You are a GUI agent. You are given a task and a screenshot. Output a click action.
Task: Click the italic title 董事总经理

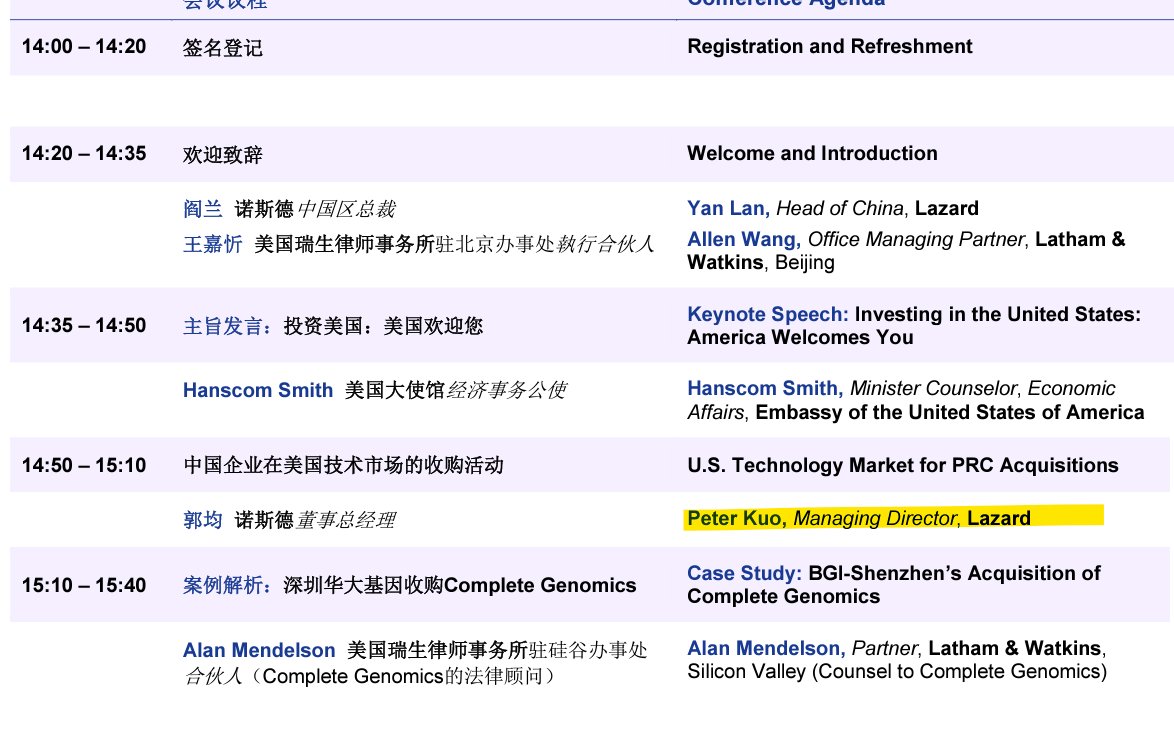(346, 520)
